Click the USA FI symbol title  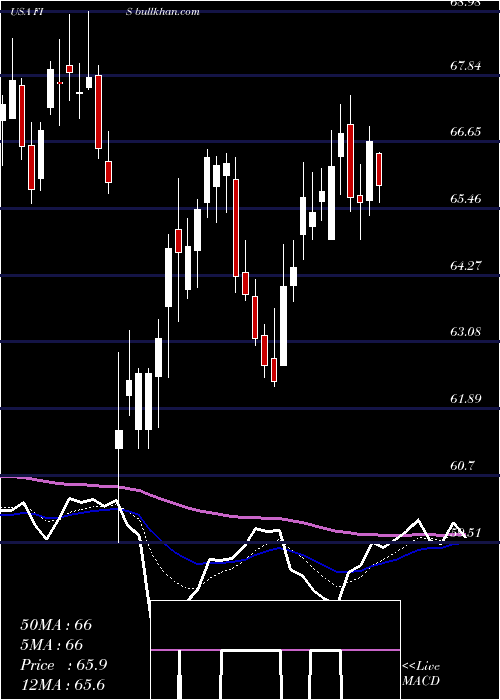(x=27, y=12)
